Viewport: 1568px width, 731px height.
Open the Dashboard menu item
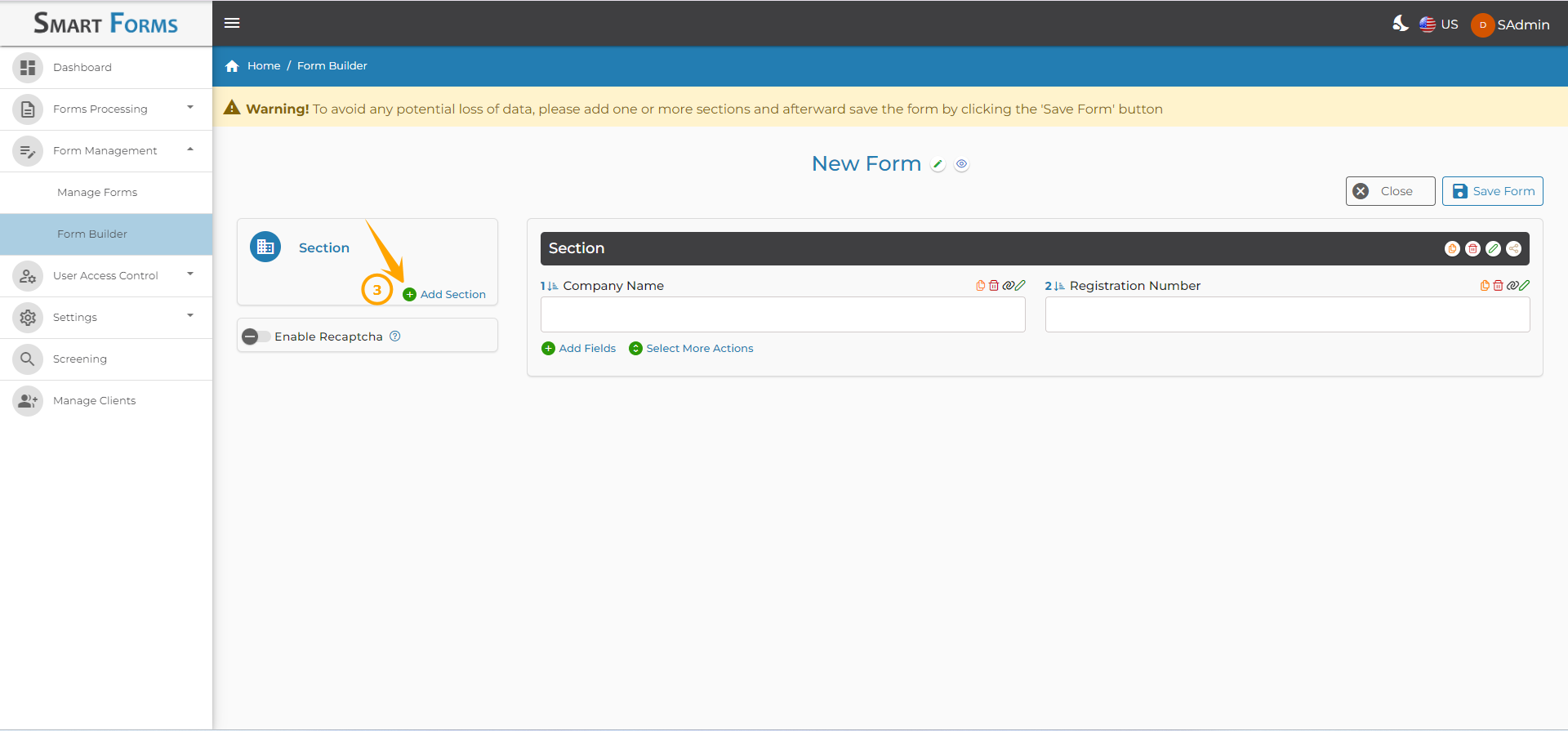[106, 68]
